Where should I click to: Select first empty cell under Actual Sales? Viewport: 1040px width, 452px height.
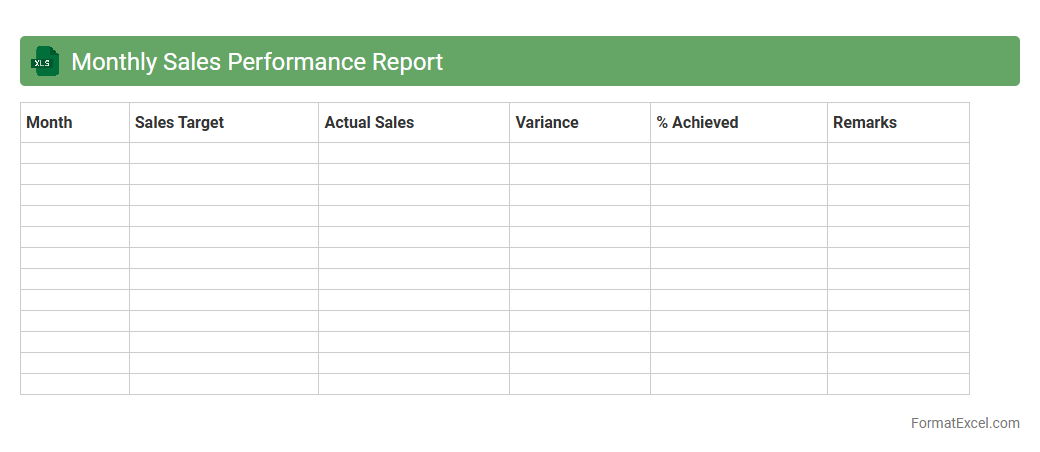coord(413,153)
